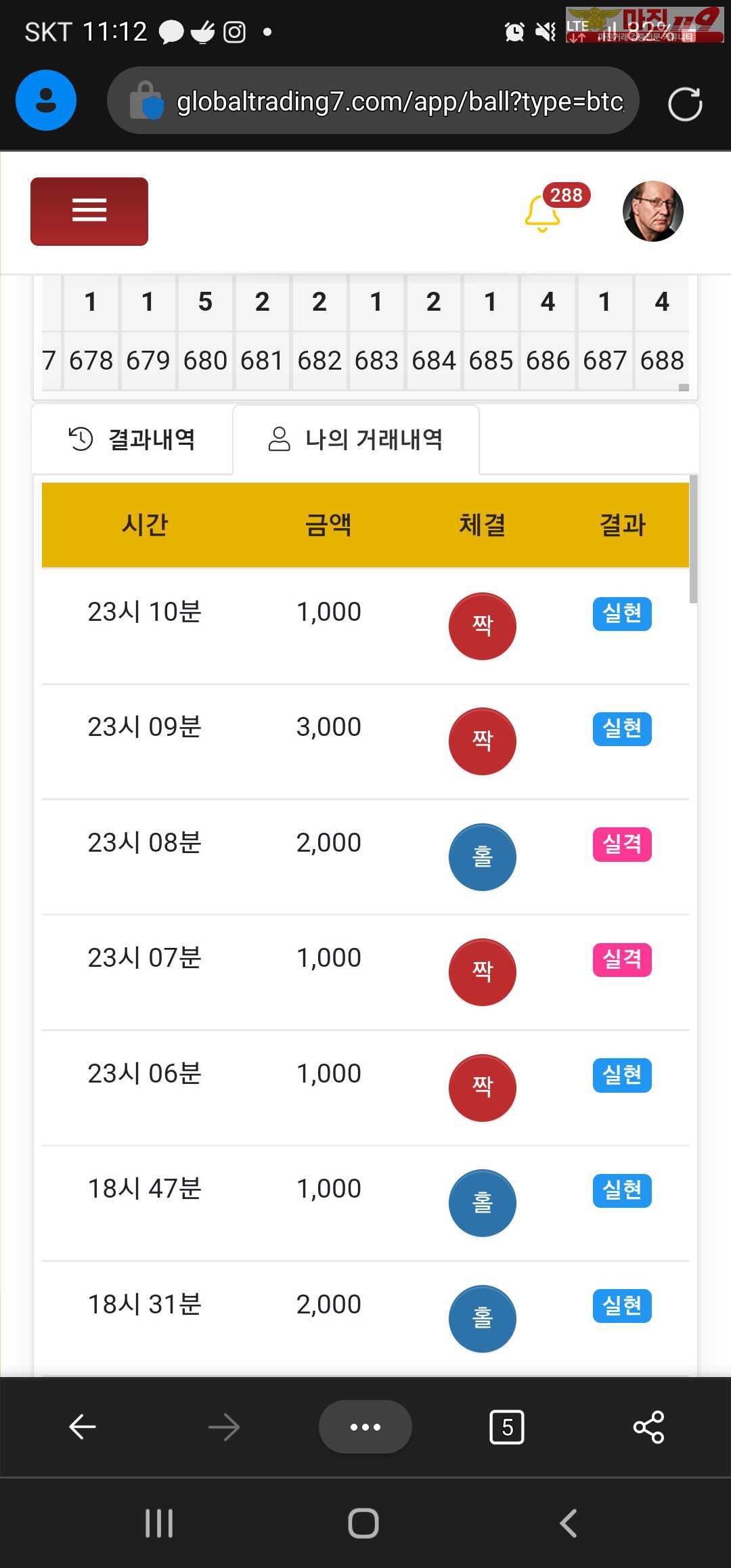Tap the address bar URL field
Screen dimensions: 731x1568
point(399,102)
